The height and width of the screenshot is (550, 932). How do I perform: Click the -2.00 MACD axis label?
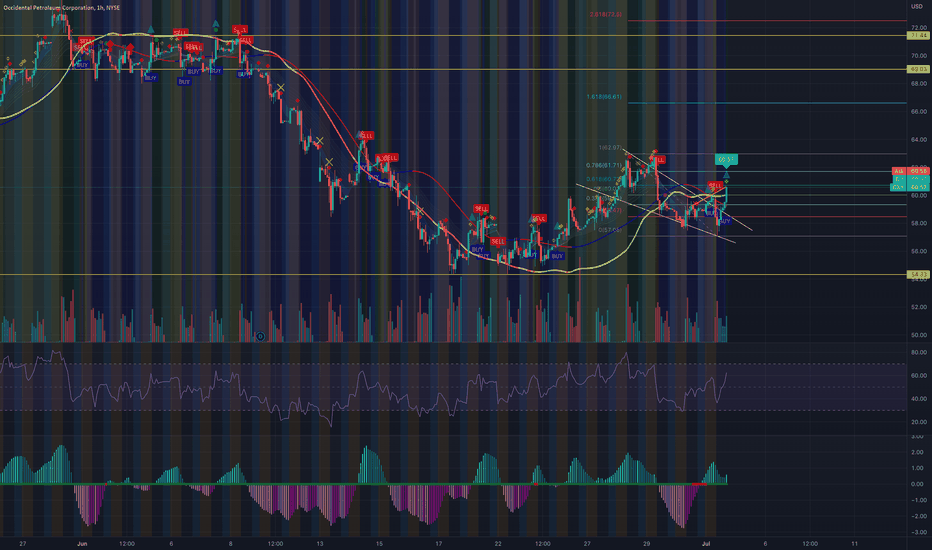tap(918, 517)
